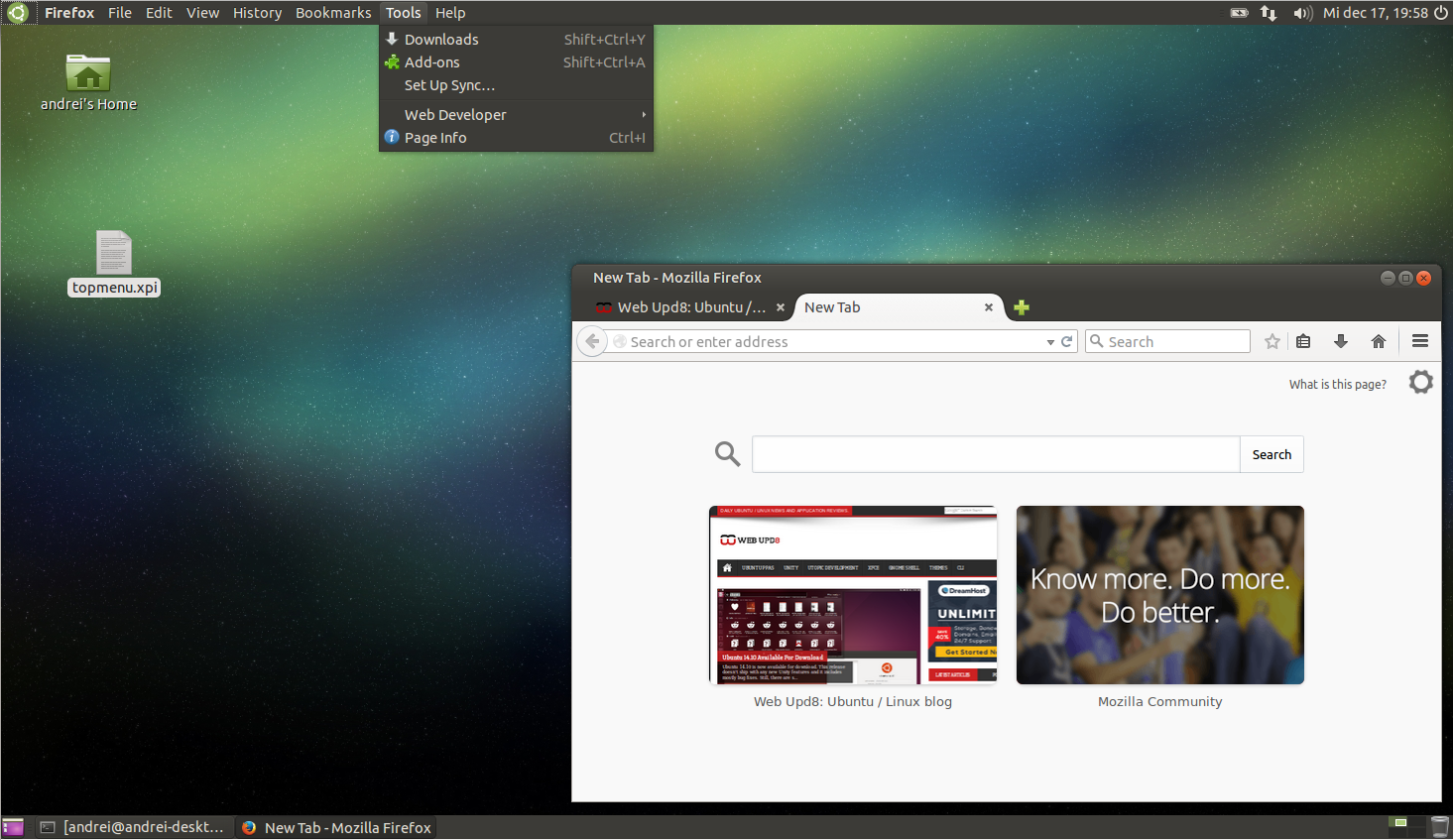
Task: Select the topmenu.xpi file icon
Action: pyautogui.click(x=114, y=252)
